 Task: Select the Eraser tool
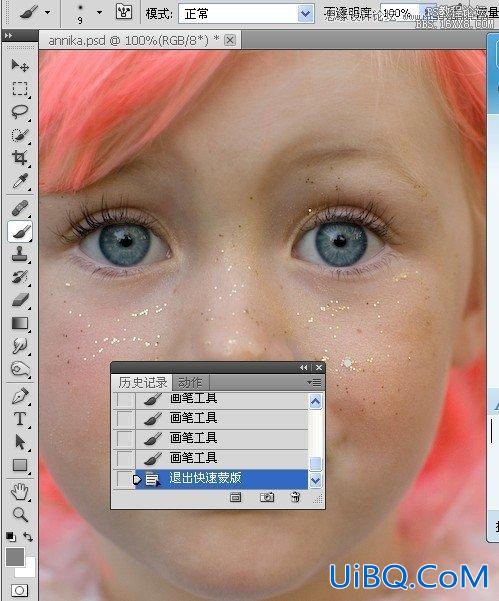tap(20, 300)
